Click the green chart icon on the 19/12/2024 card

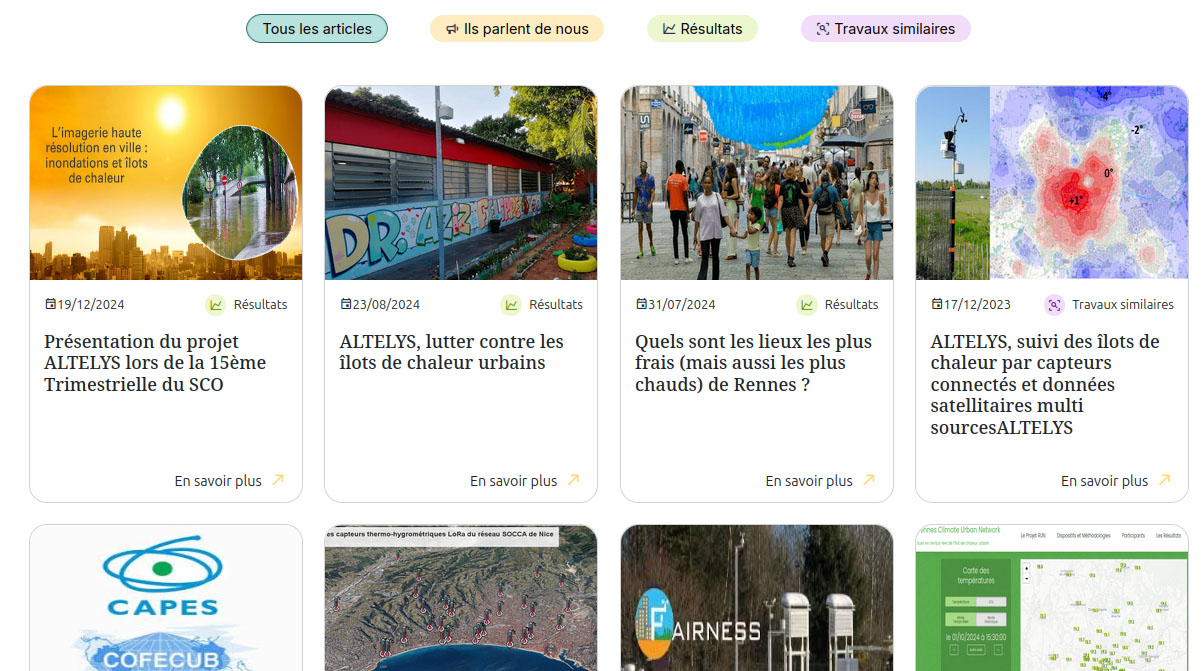[215, 305]
